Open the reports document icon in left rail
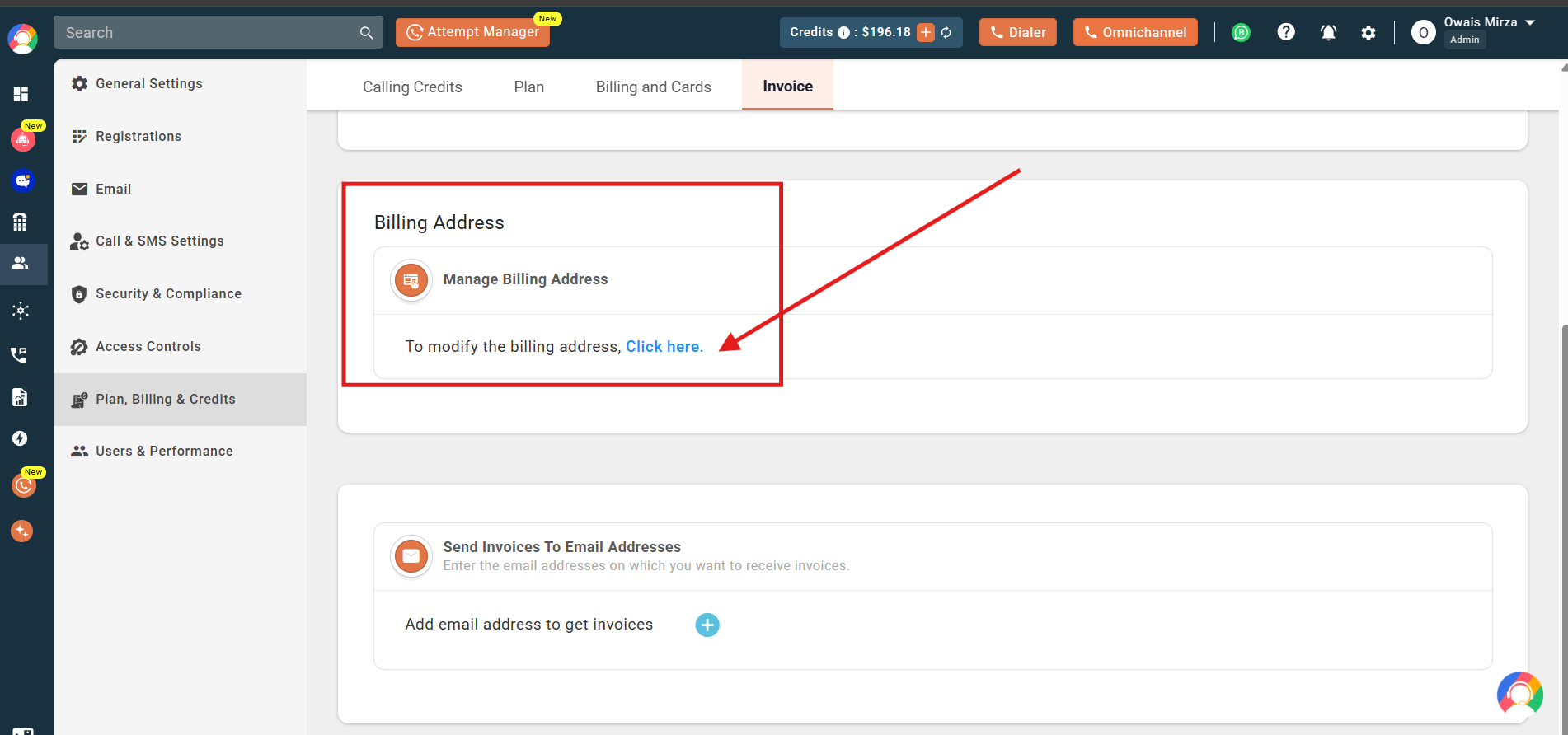The image size is (1568, 735). 21,397
